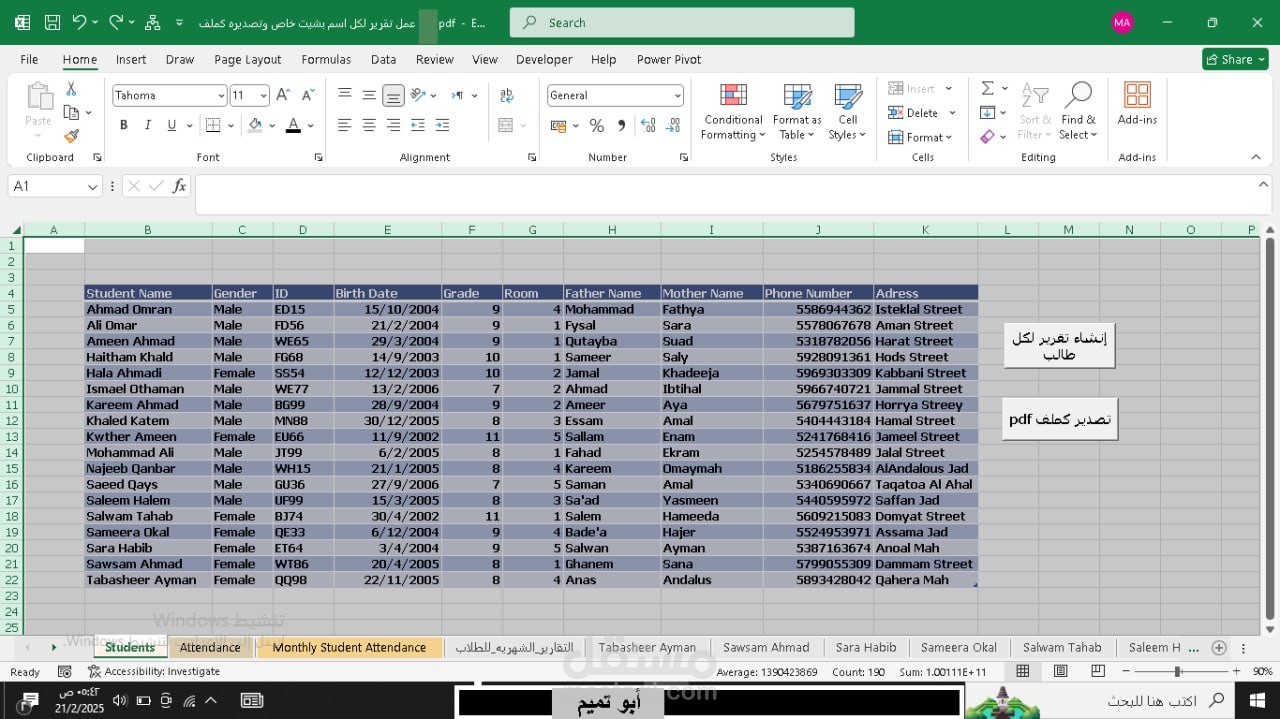Click Decrease Decimal icon
Screen dimensions: 1280x719
(x=673, y=125)
